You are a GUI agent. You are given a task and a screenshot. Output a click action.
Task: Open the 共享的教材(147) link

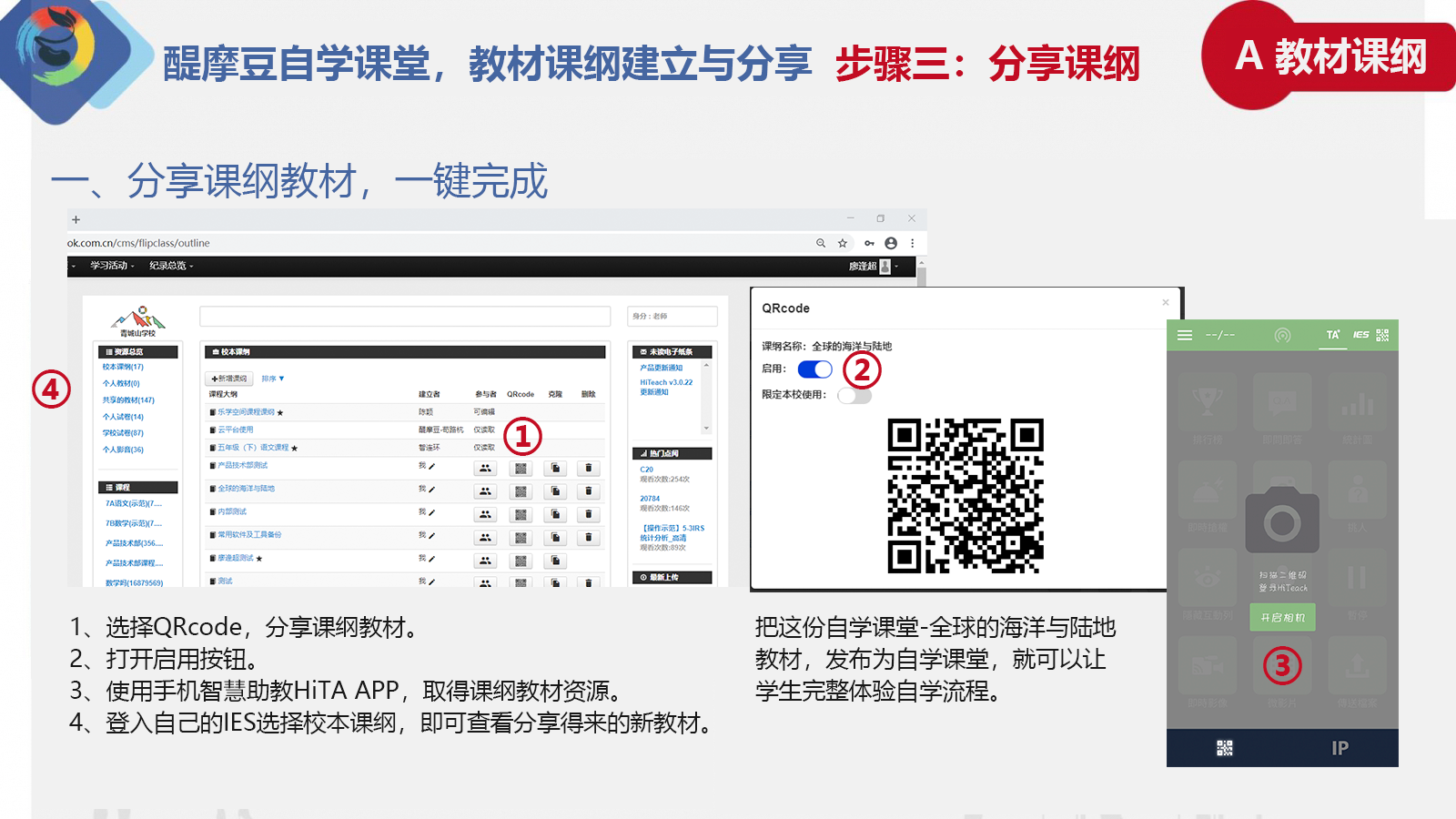128,400
